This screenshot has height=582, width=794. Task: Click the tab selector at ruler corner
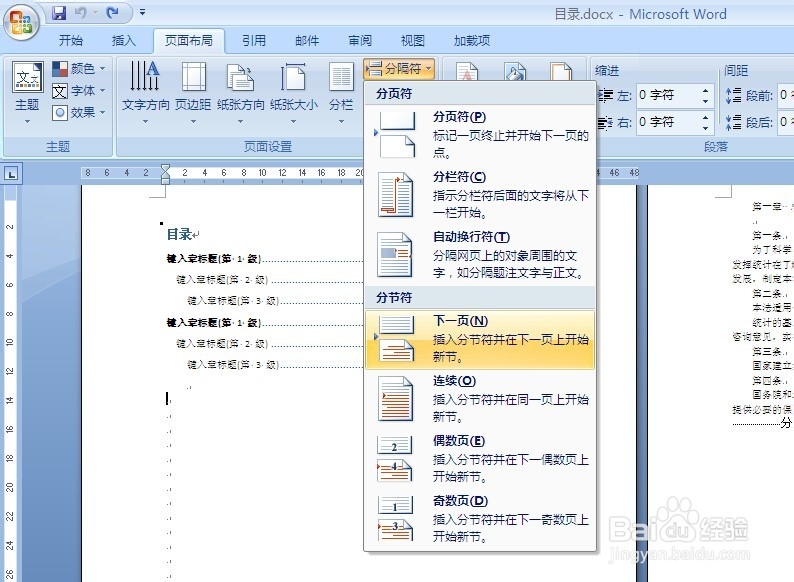(x=11, y=174)
